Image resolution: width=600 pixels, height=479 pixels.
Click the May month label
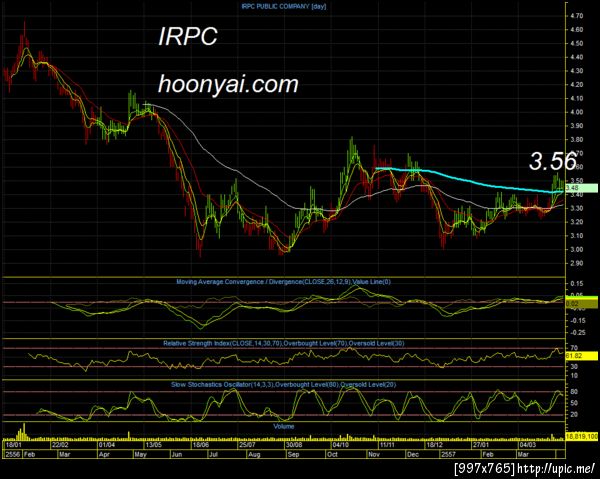click(x=140, y=455)
